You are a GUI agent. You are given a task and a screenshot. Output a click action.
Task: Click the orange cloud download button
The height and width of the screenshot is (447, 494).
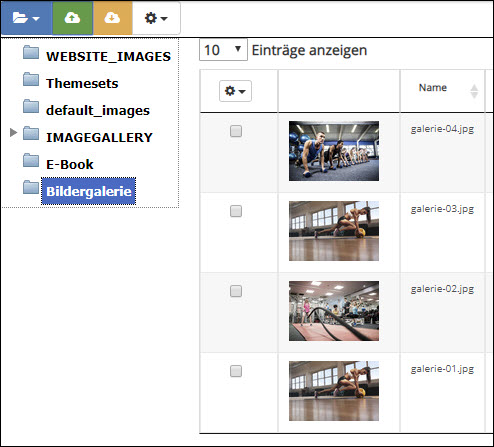coord(112,18)
